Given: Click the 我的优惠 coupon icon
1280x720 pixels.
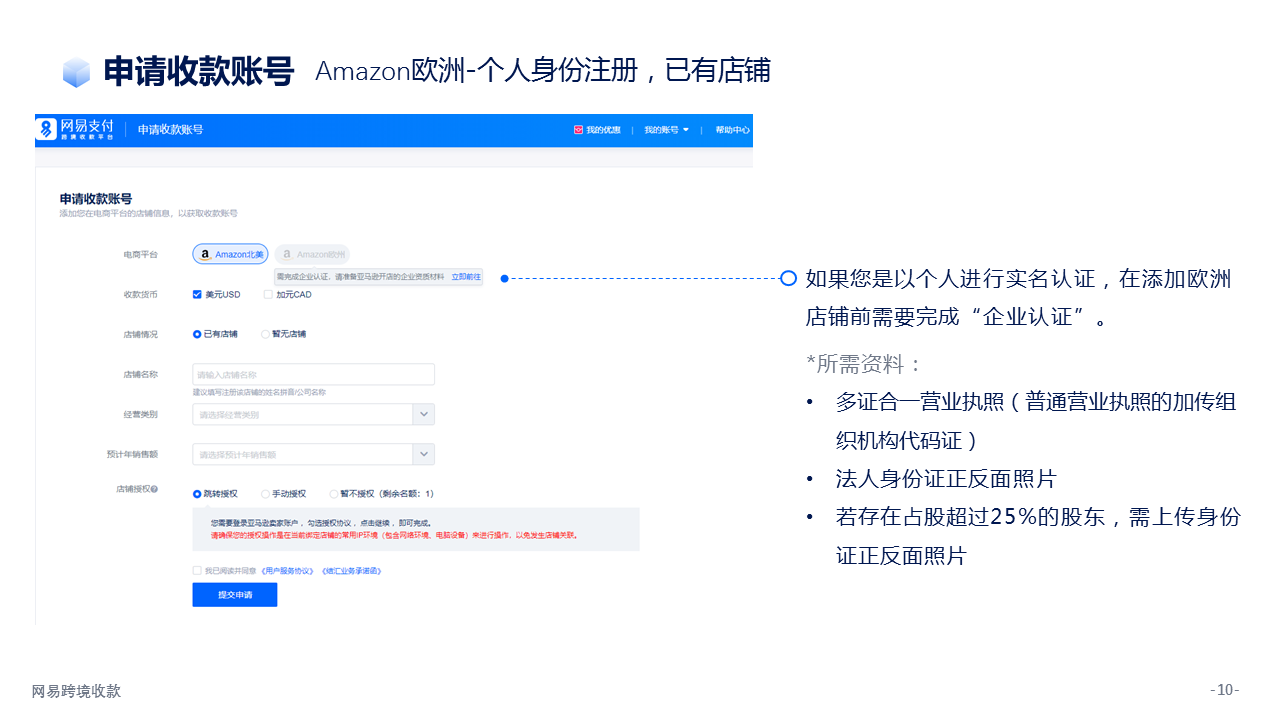Looking at the screenshot, I should [578, 130].
